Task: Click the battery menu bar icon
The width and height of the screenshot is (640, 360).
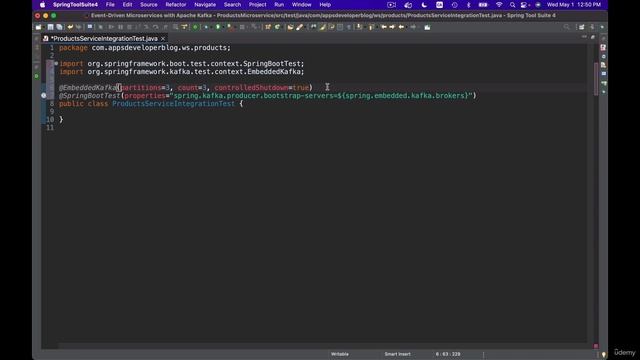Action: (483, 5)
